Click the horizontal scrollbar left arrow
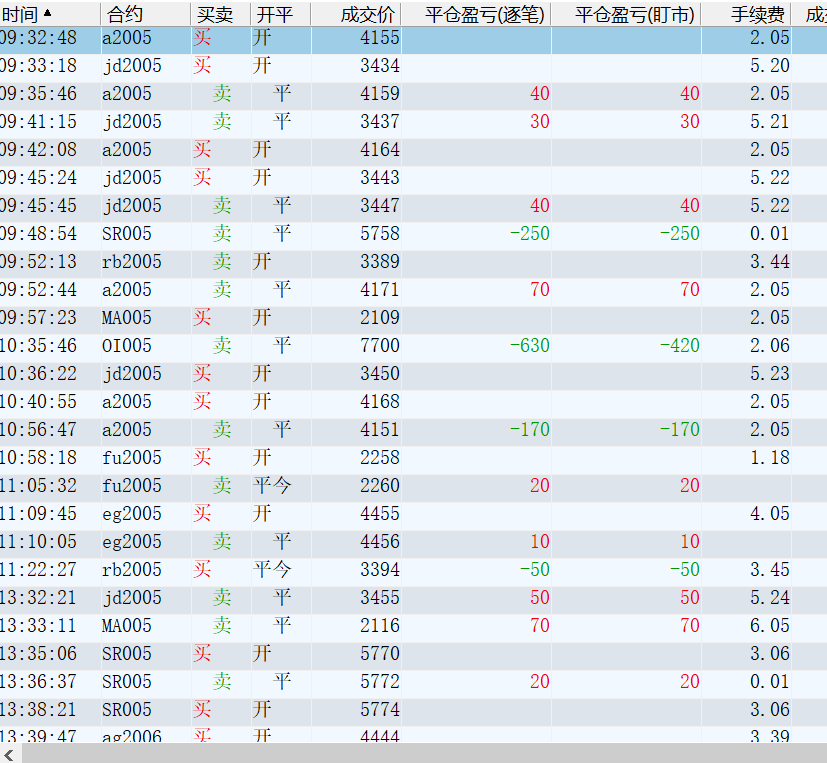This screenshot has height=763, width=827. (x=9, y=754)
